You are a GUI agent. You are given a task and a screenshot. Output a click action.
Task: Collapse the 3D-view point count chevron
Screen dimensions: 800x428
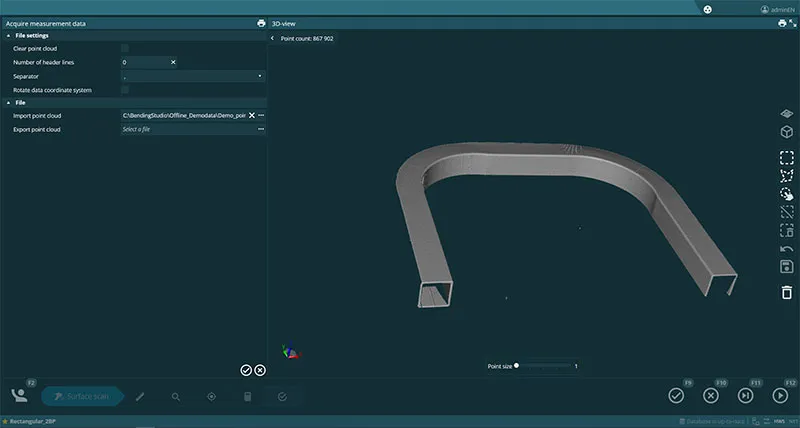click(273, 38)
